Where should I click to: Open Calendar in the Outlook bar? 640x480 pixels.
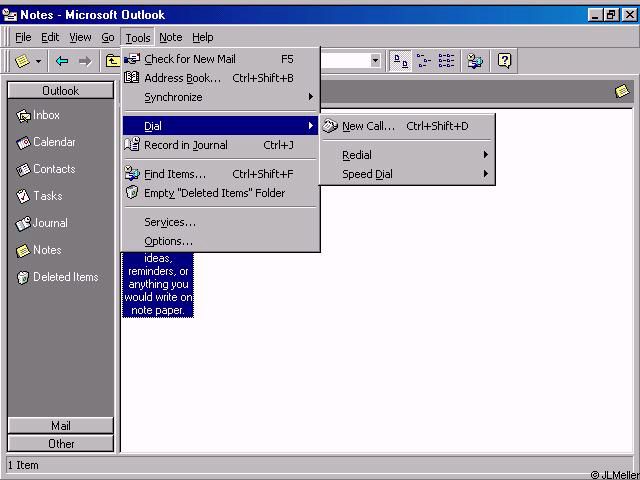pos(45,142)
